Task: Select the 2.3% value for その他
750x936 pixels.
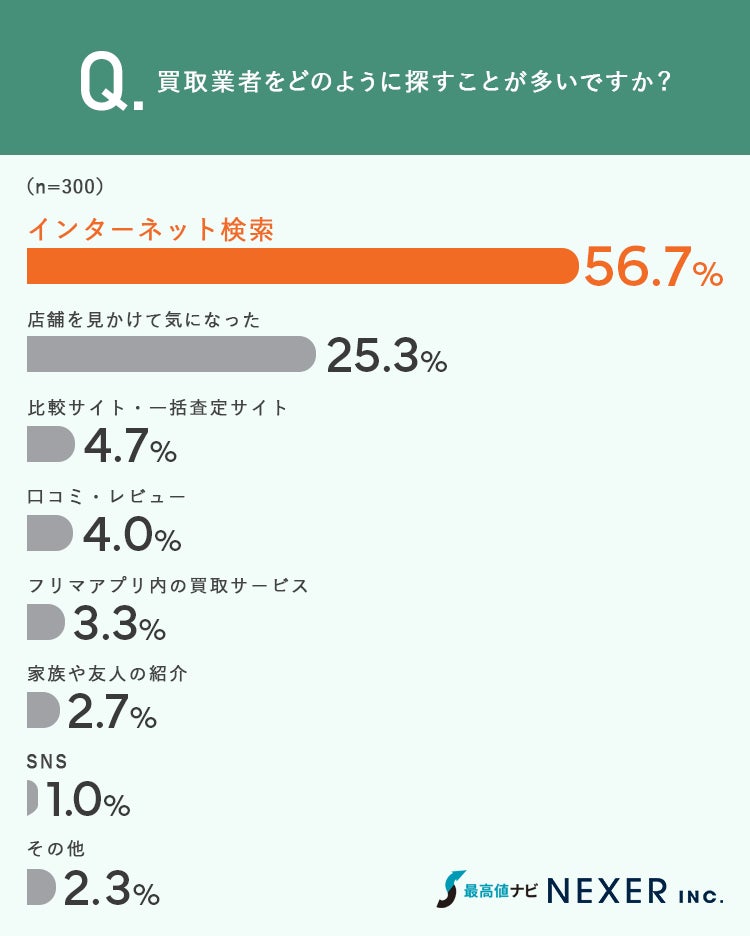Action: [111, 889]
